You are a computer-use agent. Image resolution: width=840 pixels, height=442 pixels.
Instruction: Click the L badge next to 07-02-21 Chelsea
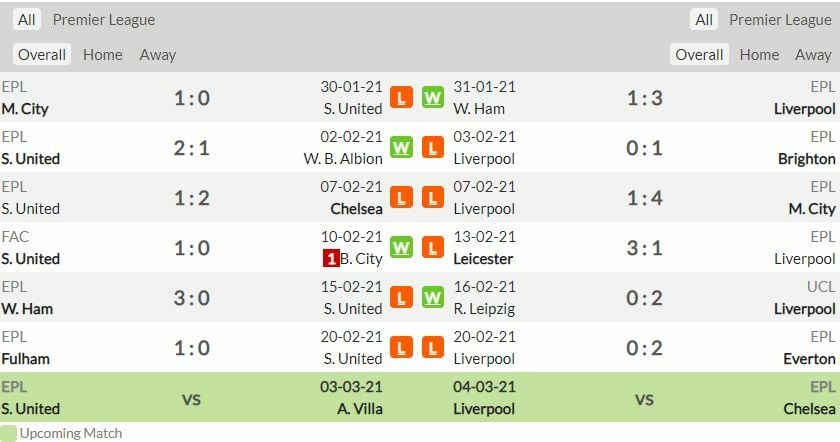[401, 198]
